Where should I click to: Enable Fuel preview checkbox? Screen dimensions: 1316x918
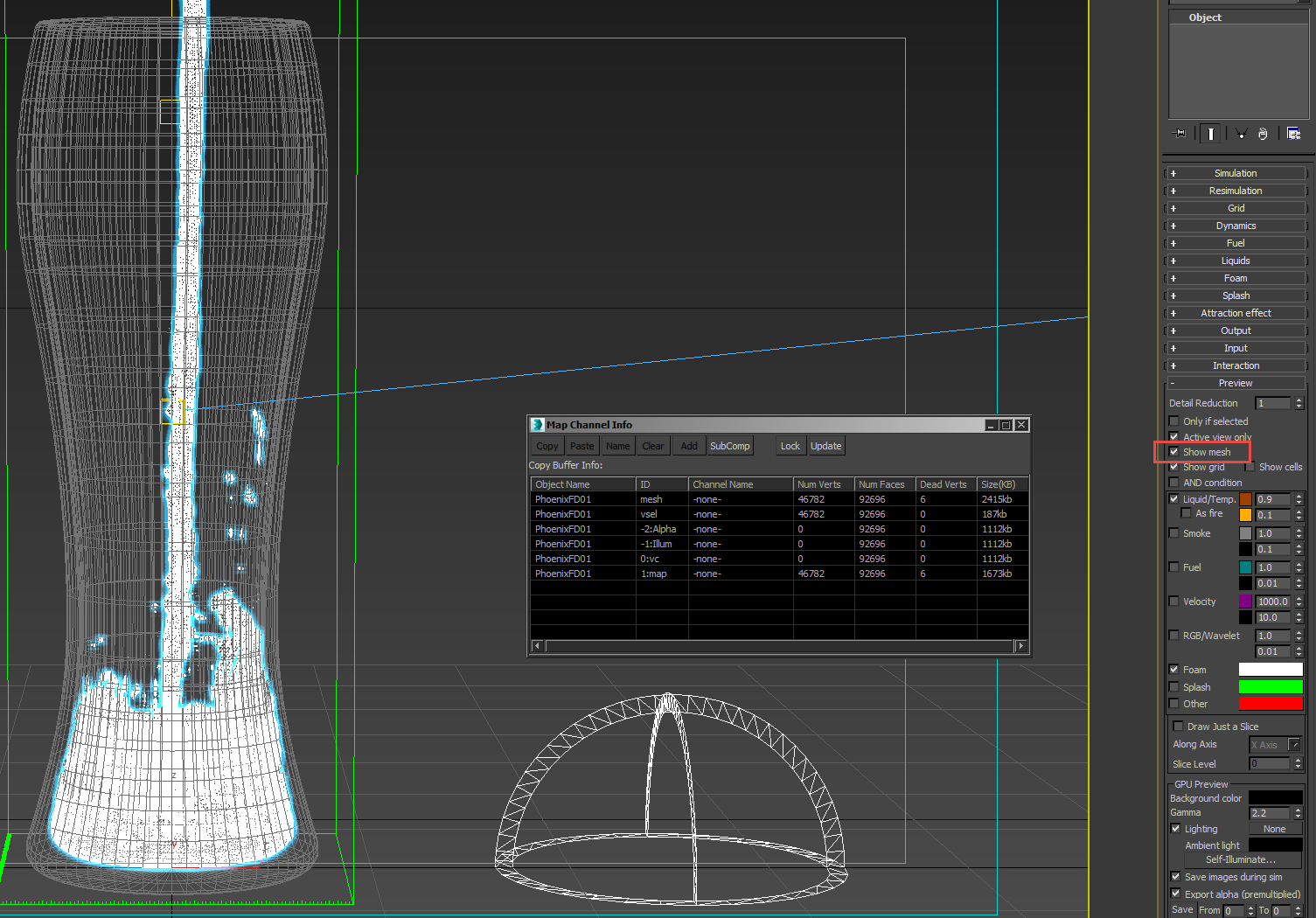(x=1174, y=567)
